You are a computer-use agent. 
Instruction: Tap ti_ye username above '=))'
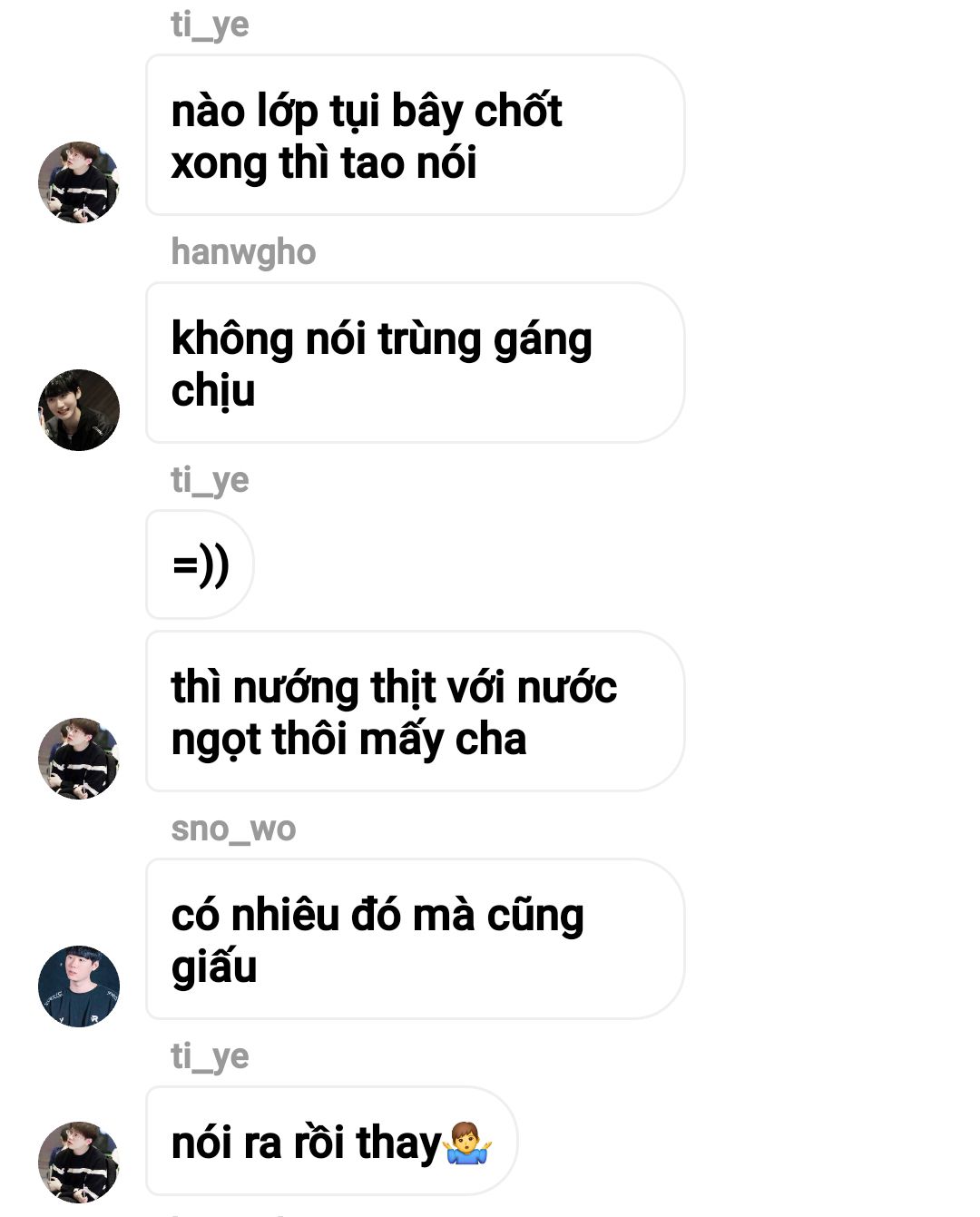tap(210, 479)
